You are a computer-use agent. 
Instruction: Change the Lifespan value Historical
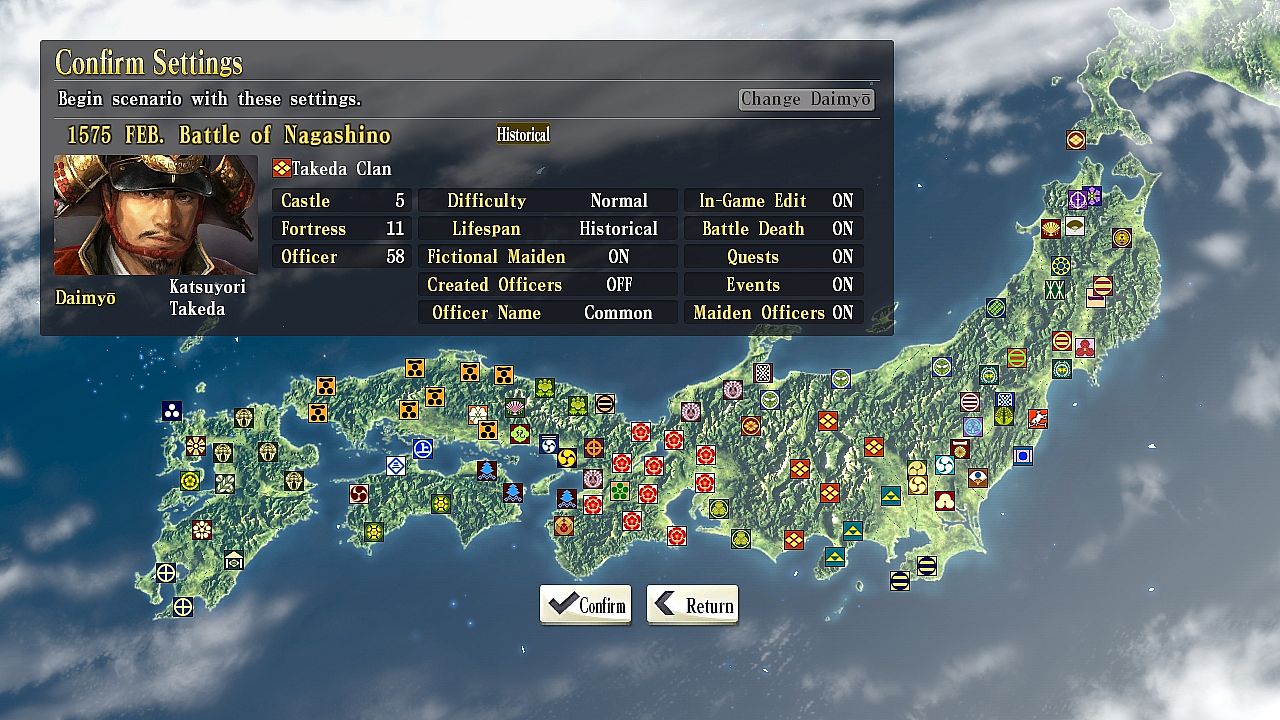tap(619, 229)
